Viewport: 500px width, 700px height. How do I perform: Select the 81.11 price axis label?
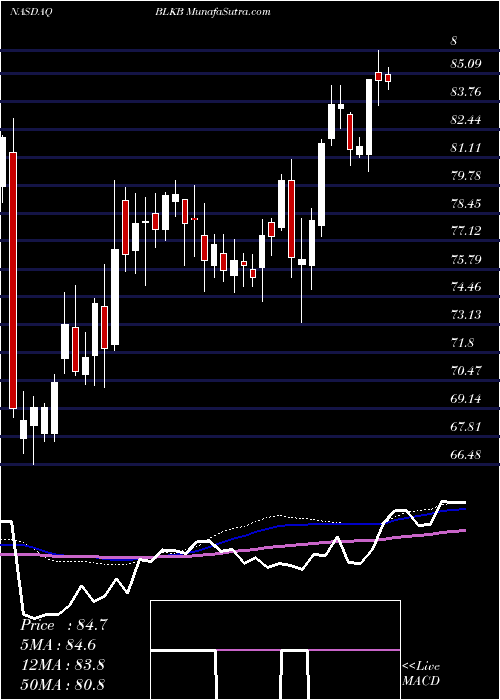[x=466, y=148]
